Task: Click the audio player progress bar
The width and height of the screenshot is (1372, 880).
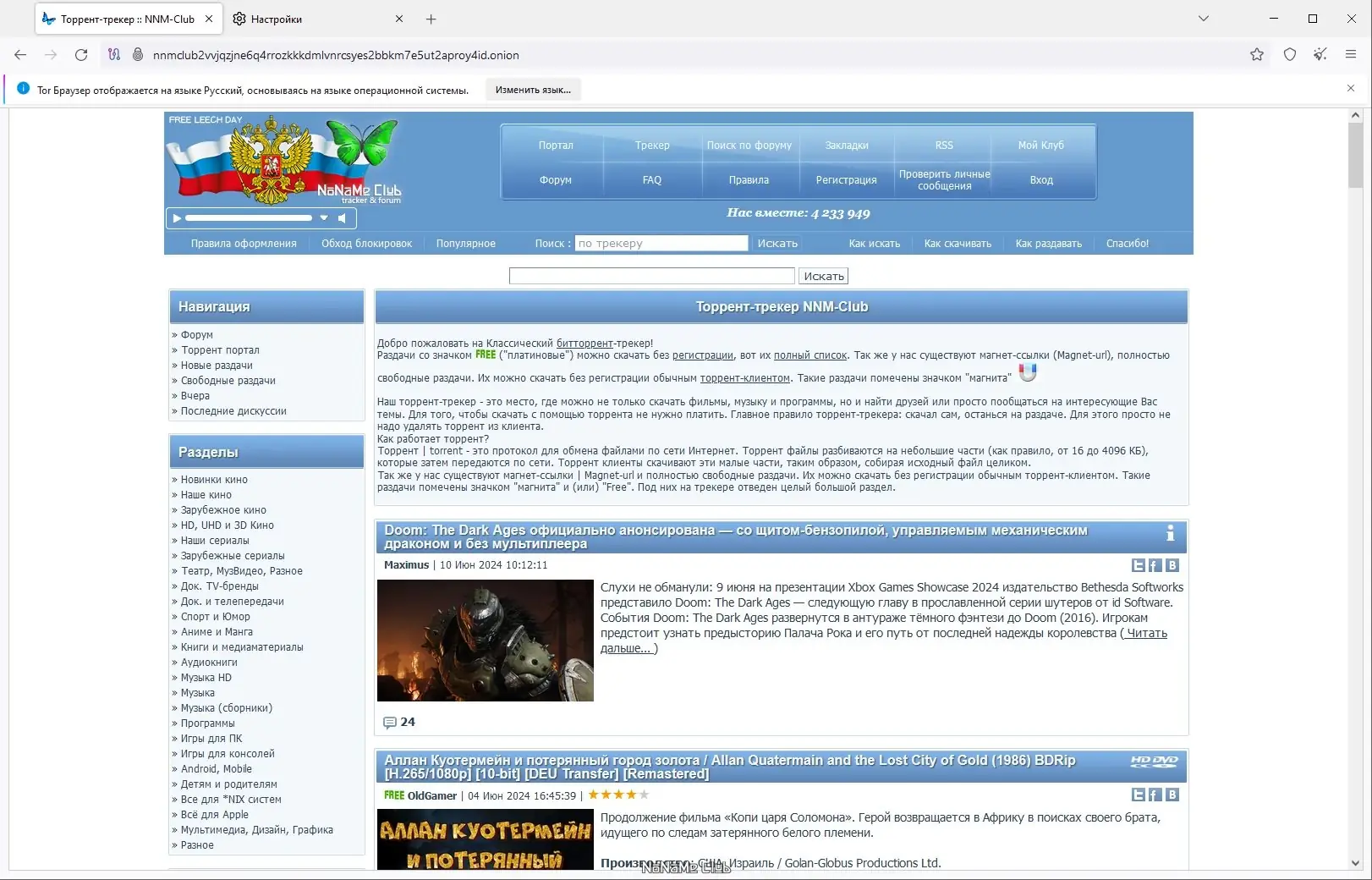Action: [x=249, y=218]
